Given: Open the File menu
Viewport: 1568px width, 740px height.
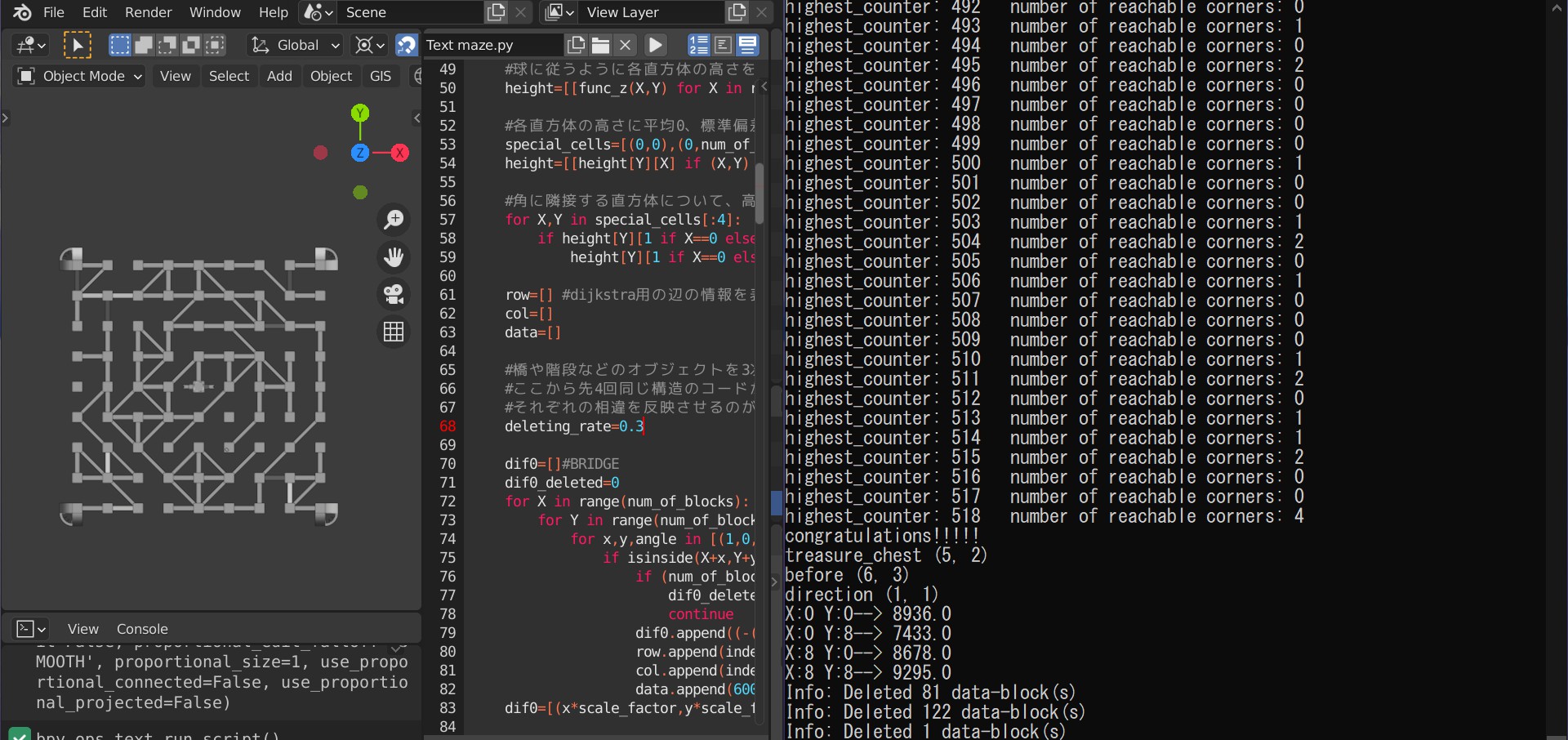Looking at the screenshot, I should [x=54, y=12].
